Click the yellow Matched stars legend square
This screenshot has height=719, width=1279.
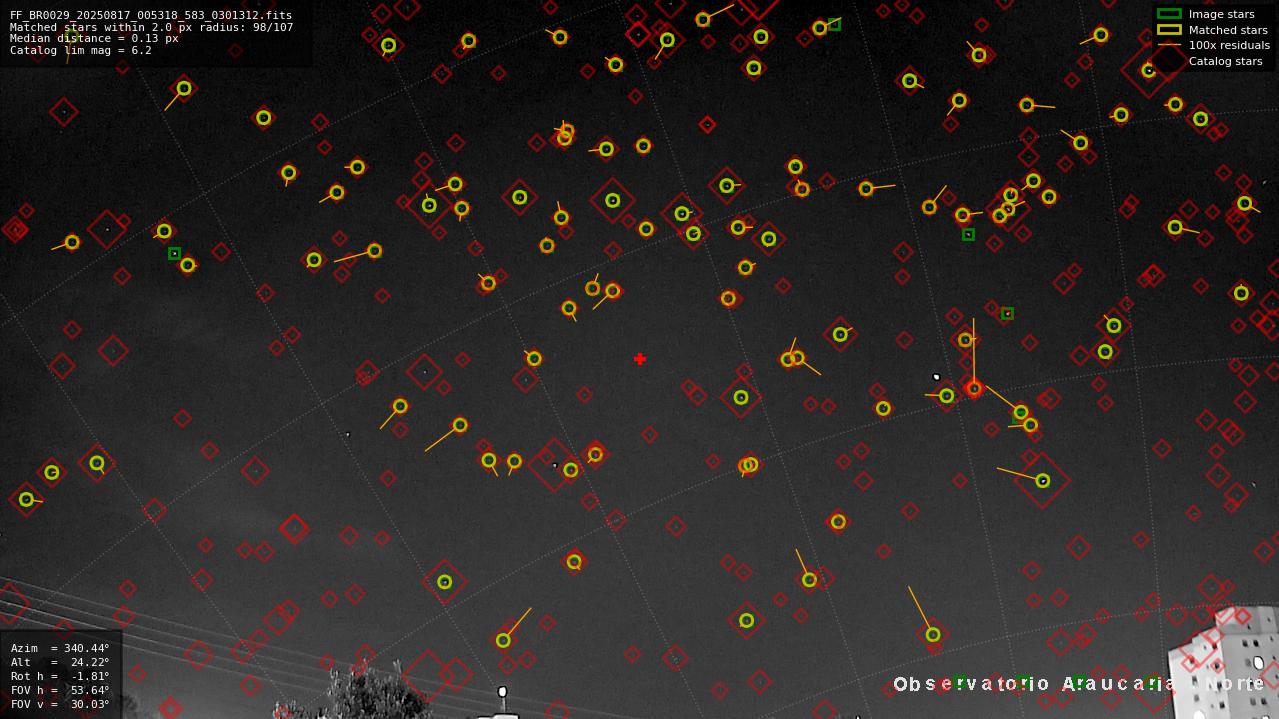coord(1169,30)
